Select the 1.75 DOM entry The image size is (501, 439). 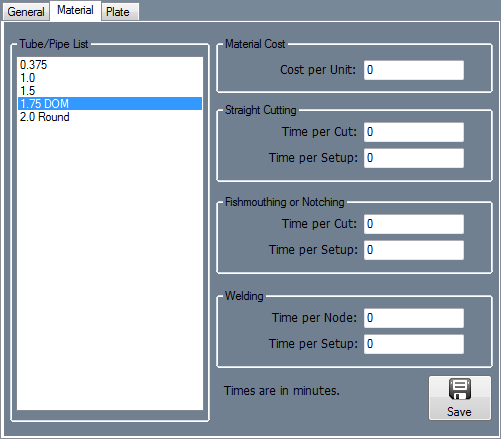pos(110,104)
